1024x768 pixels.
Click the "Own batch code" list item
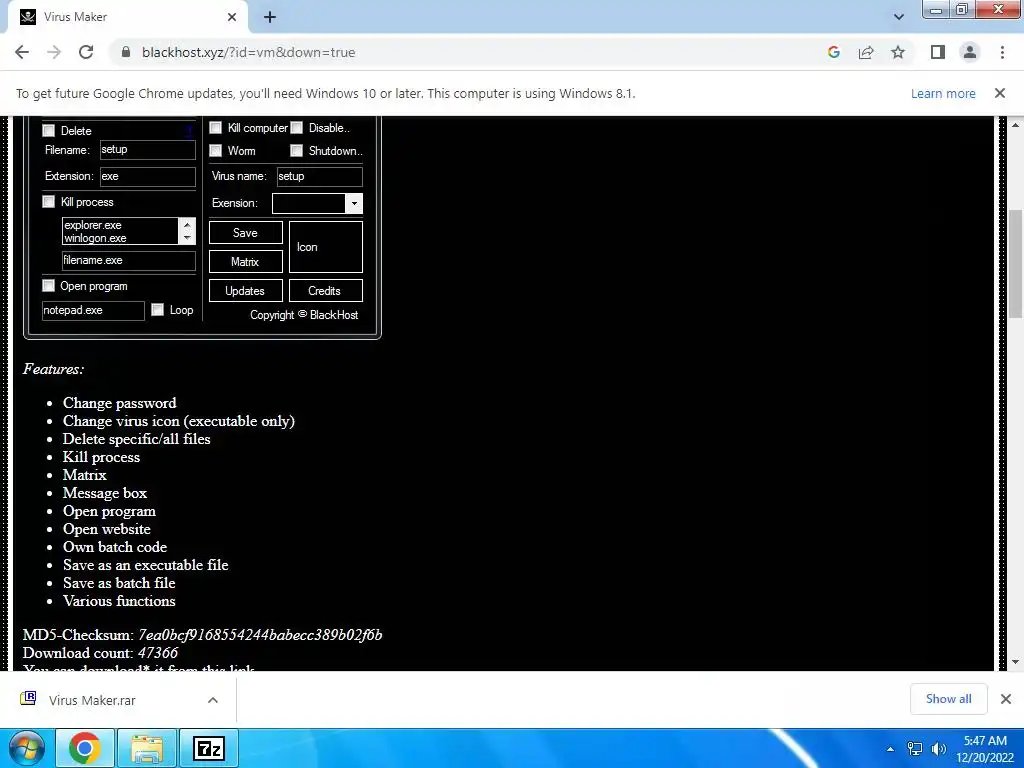pos(115,547)
